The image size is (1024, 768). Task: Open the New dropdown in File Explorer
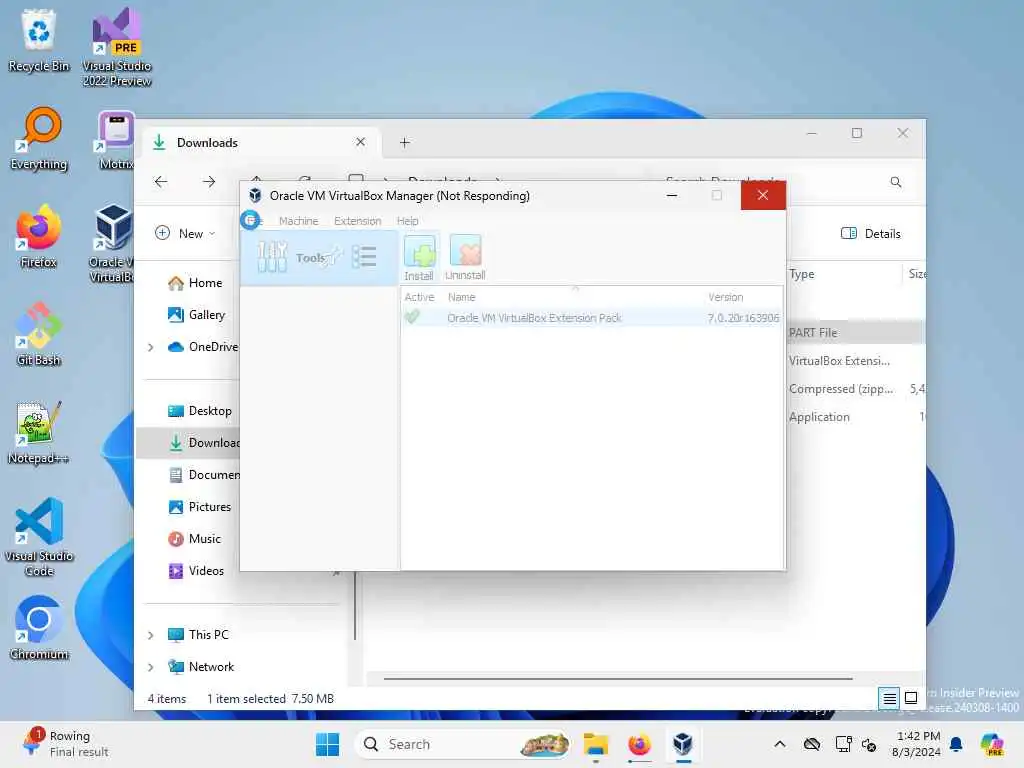[185, 233]
